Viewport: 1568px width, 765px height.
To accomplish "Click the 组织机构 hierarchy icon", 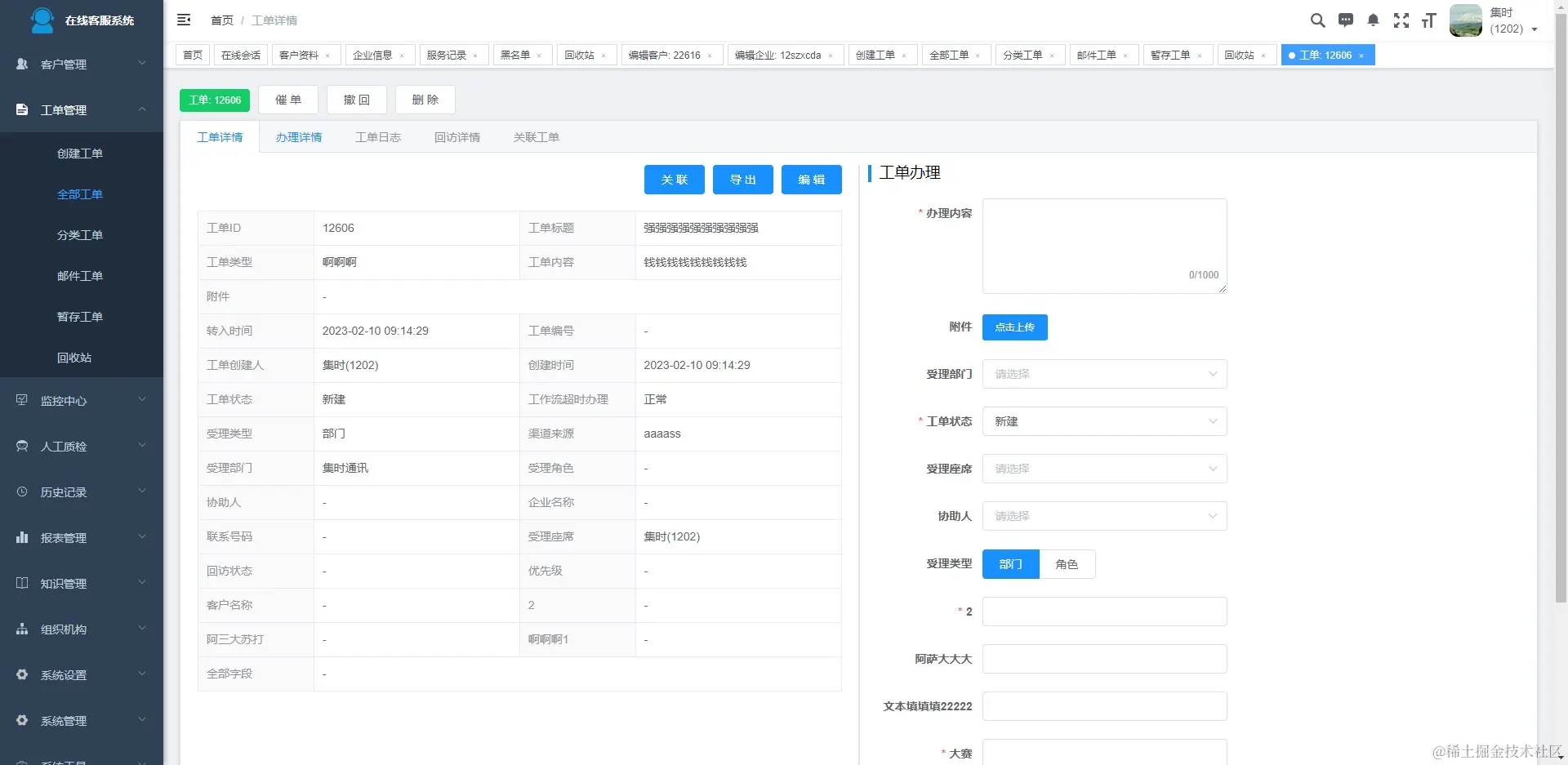I will (x=22, y=629).
